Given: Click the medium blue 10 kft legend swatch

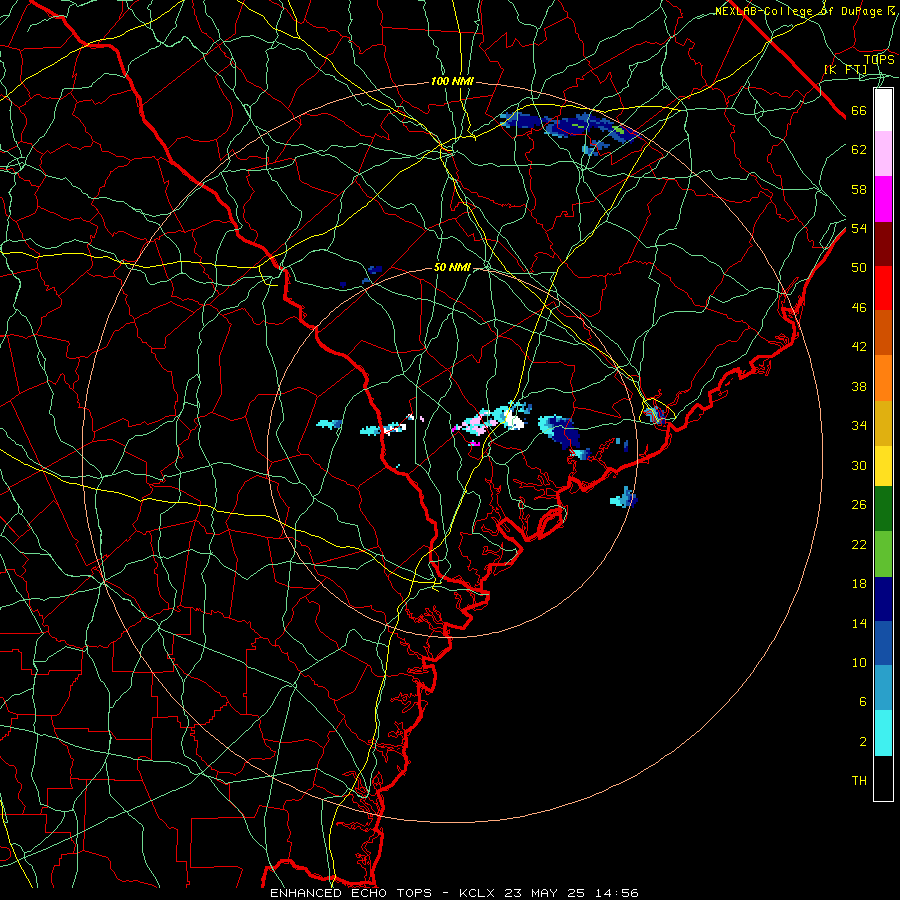Looking at the screenshot, I should pos(883,643).
